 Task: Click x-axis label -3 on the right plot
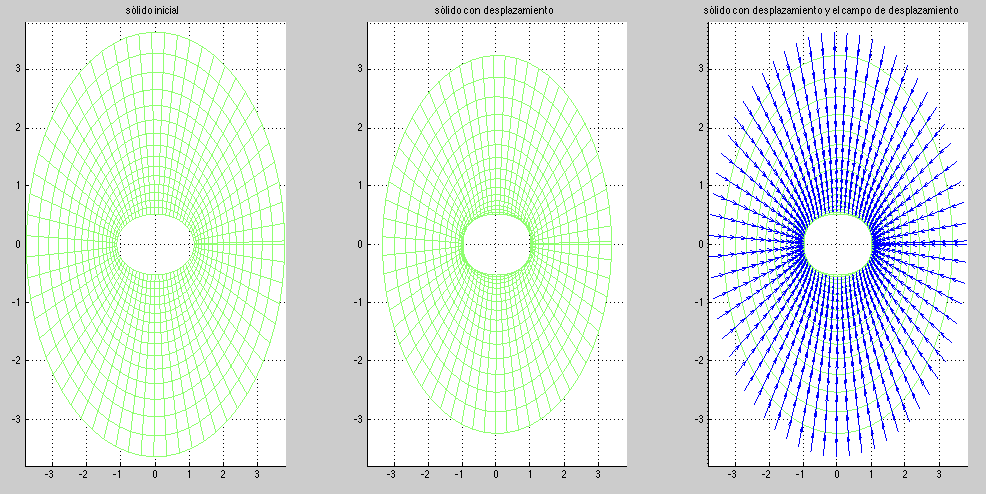(x=732, y=475)
